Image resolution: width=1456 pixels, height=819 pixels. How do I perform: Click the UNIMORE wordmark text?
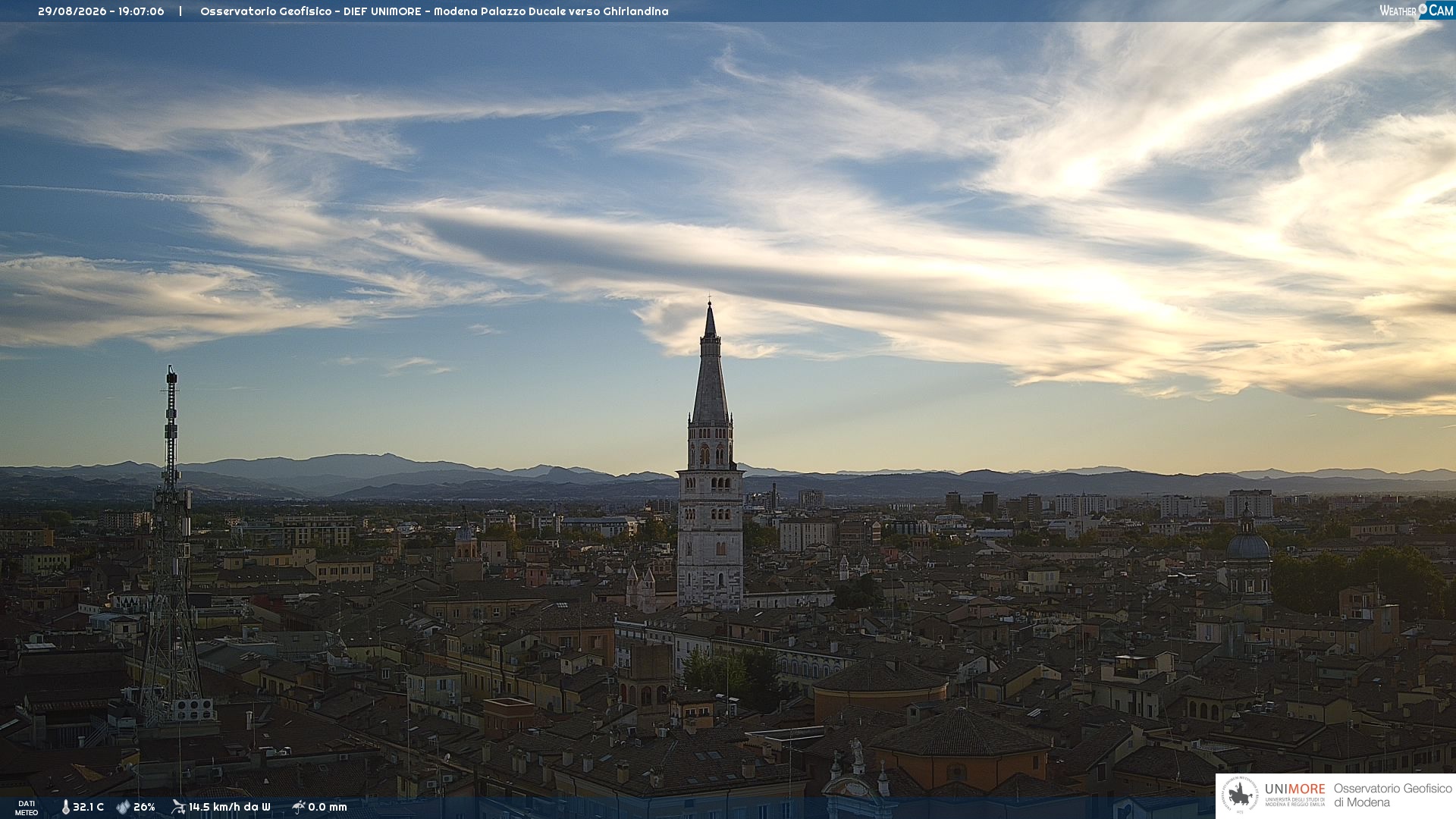point(1294,789)
